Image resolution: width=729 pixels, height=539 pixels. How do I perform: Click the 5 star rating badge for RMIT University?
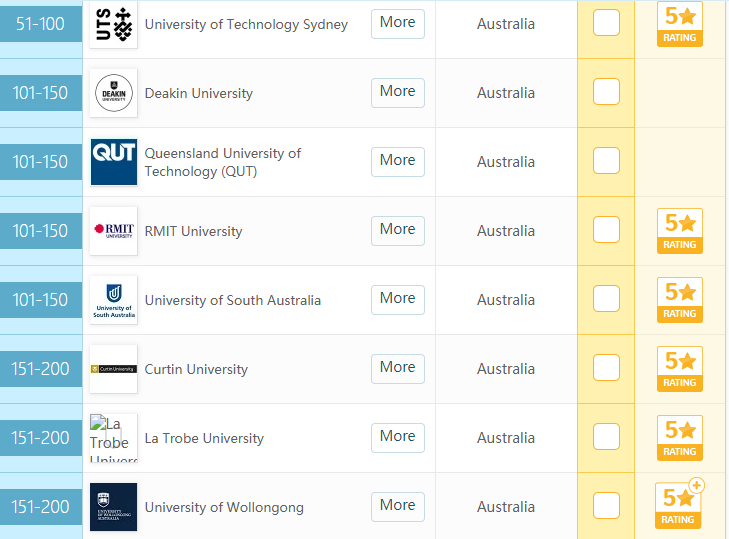coord(679,231)
